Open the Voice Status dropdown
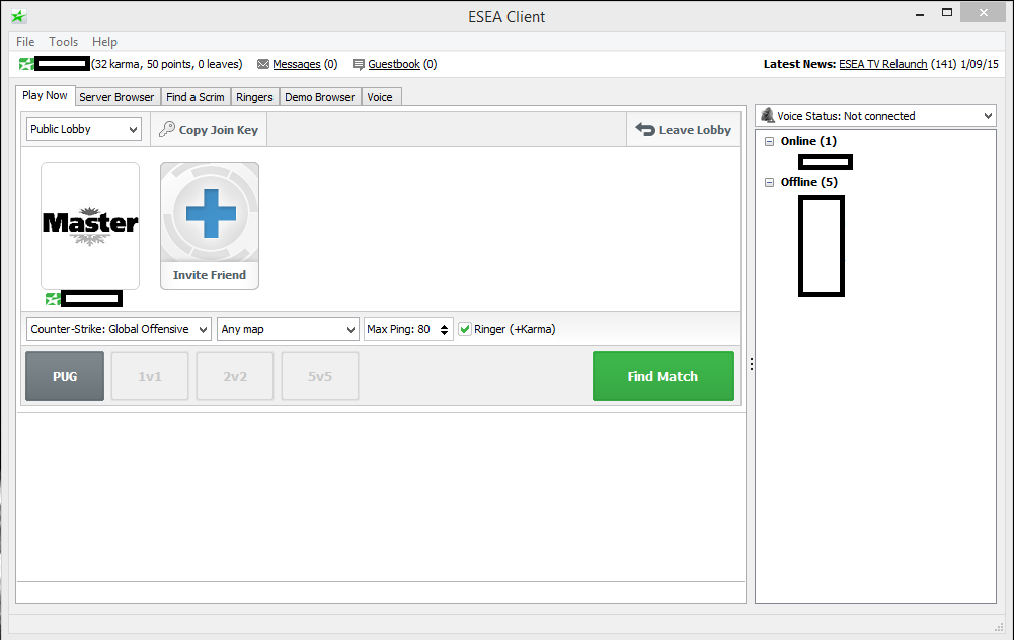Viewport: 1014px width, 640px height. tap(876, 116)
